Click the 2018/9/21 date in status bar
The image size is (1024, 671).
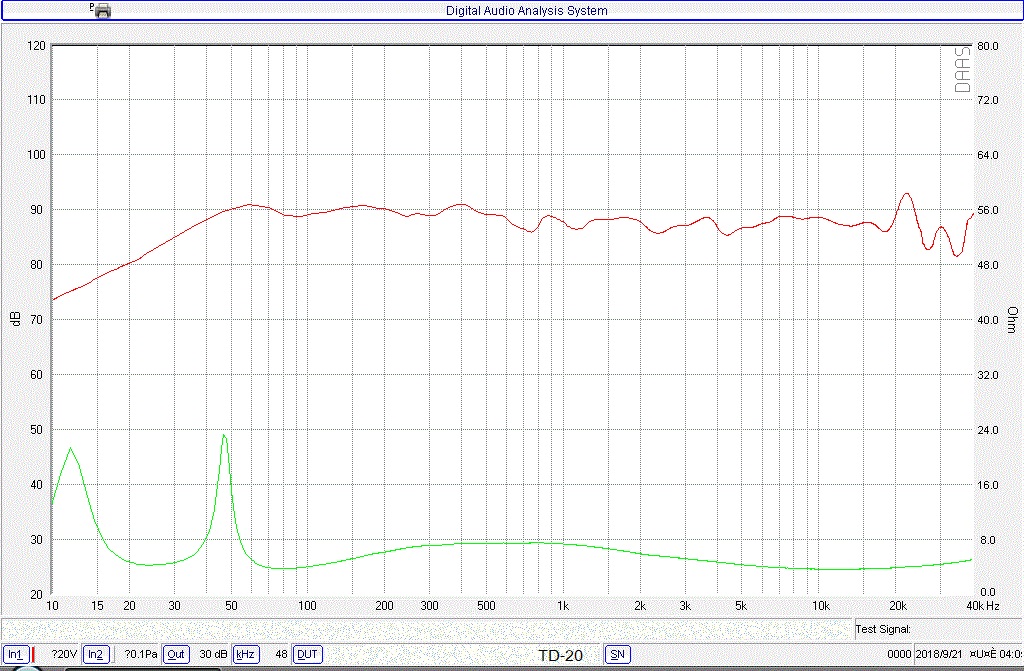(x=939, y=655)
